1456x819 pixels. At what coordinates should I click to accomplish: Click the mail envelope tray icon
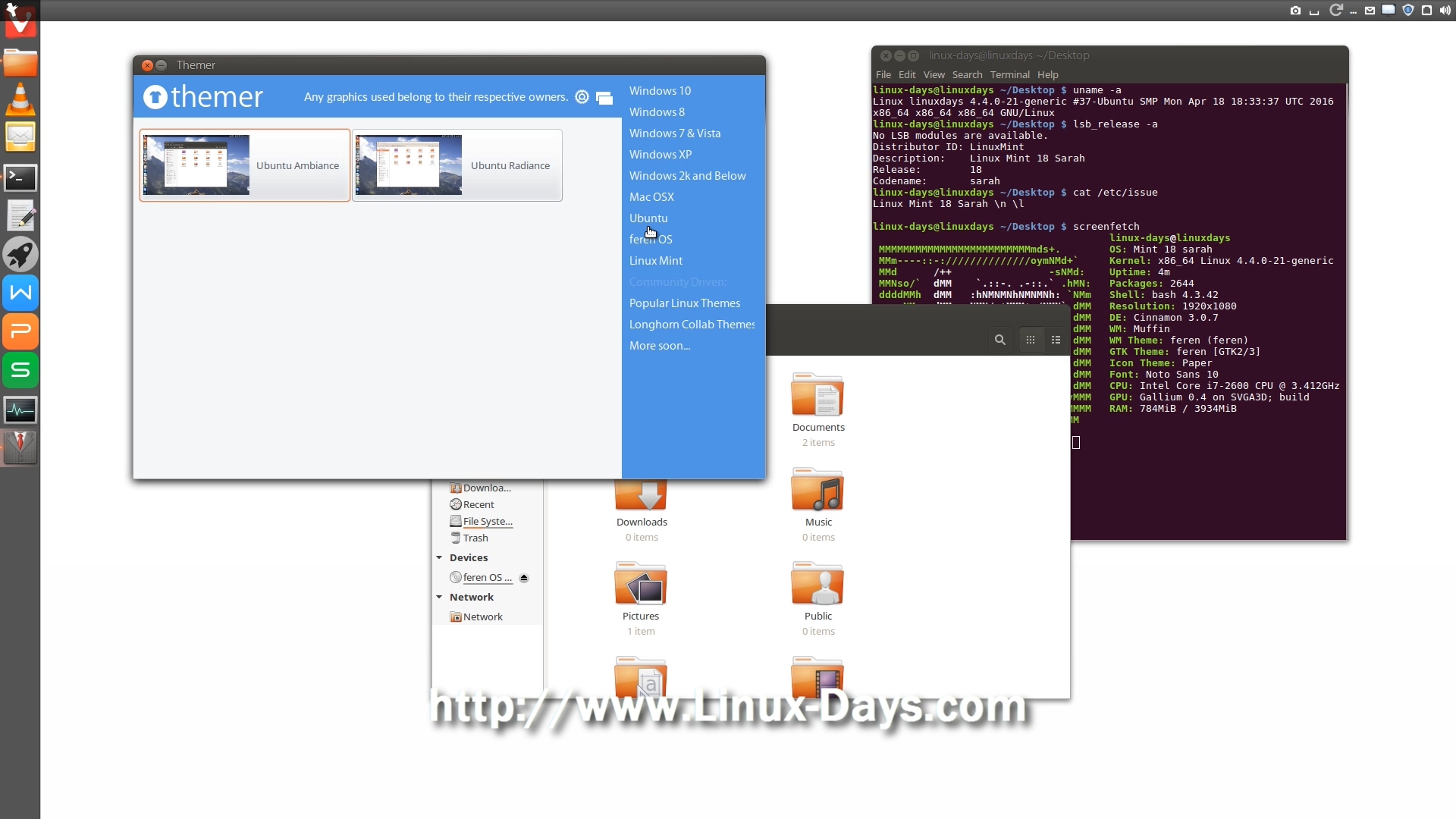[x=1370, y=11]
